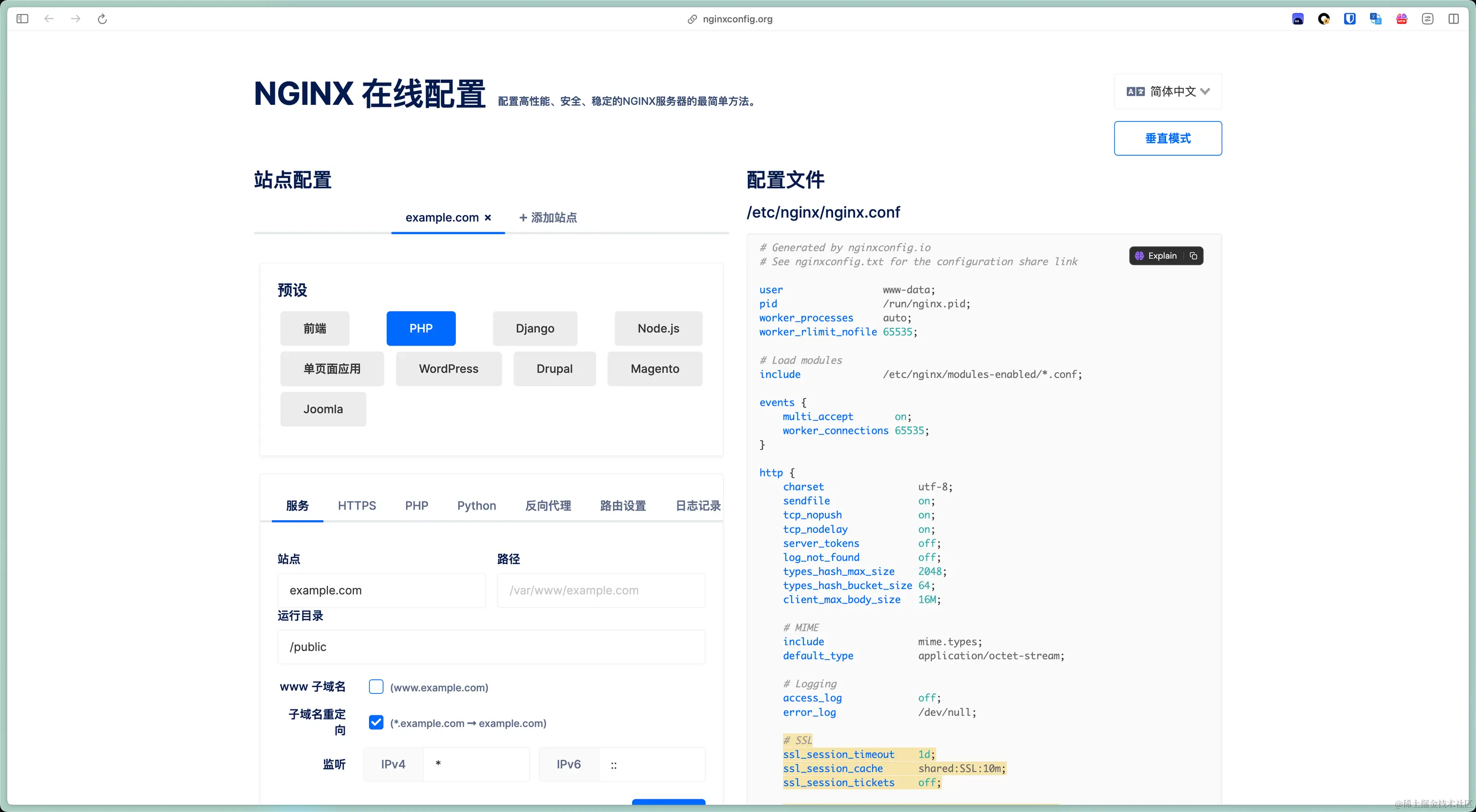
Task: Click the copy icon beside Explain
Action: (x=1193, y=256)
